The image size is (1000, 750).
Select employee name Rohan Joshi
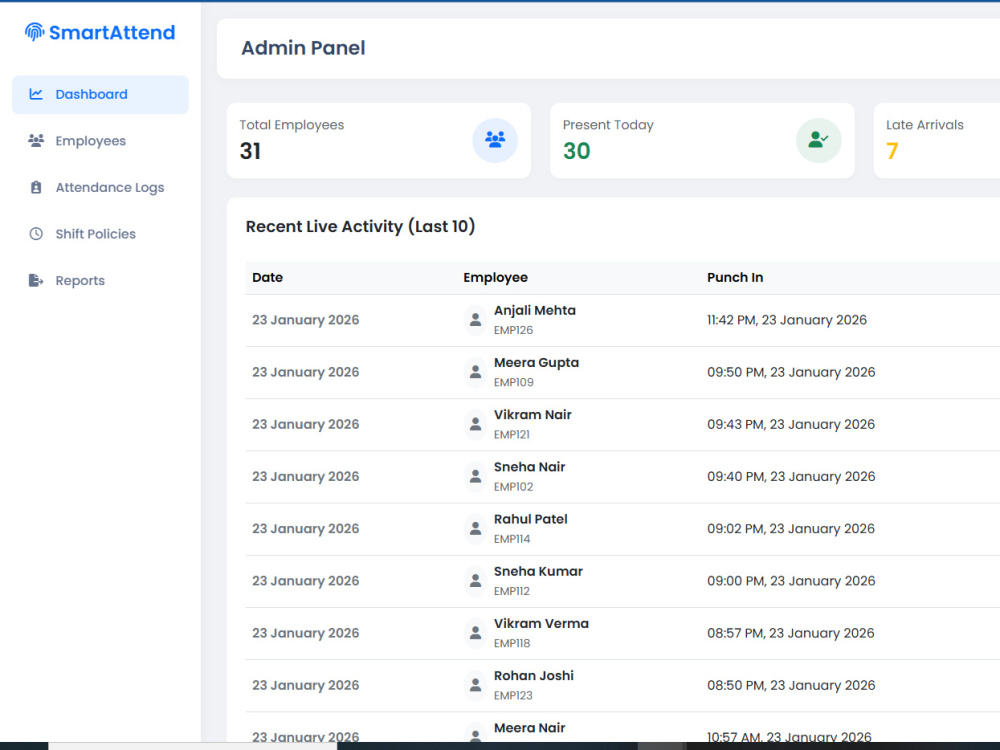534,677
